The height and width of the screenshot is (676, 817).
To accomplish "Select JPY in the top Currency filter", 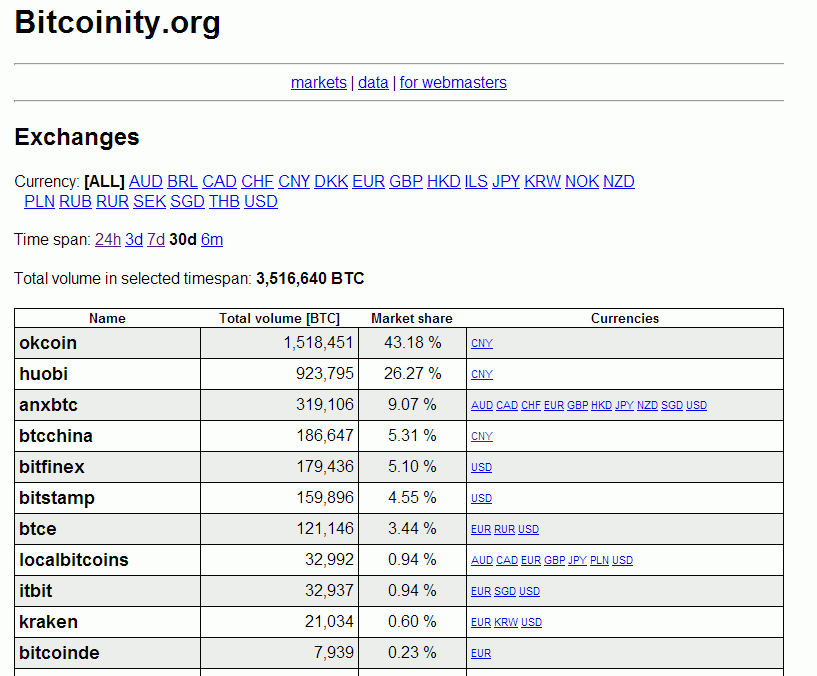I will (x=506, y=181).
